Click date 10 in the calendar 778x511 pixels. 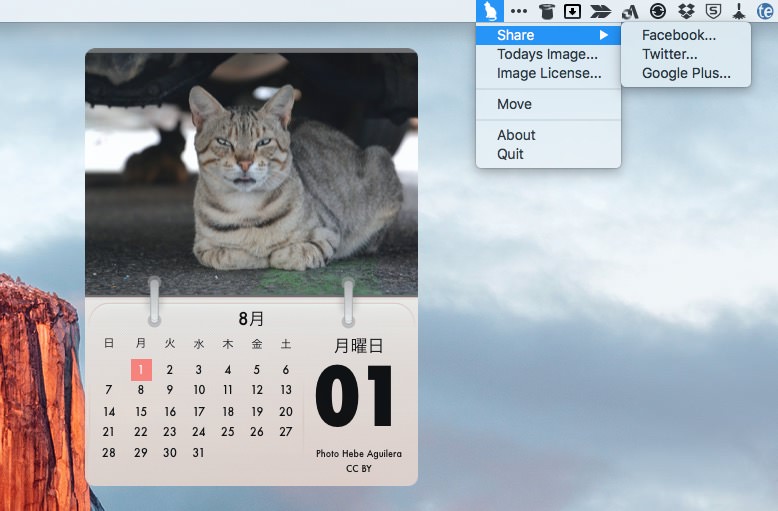point(199,390)
